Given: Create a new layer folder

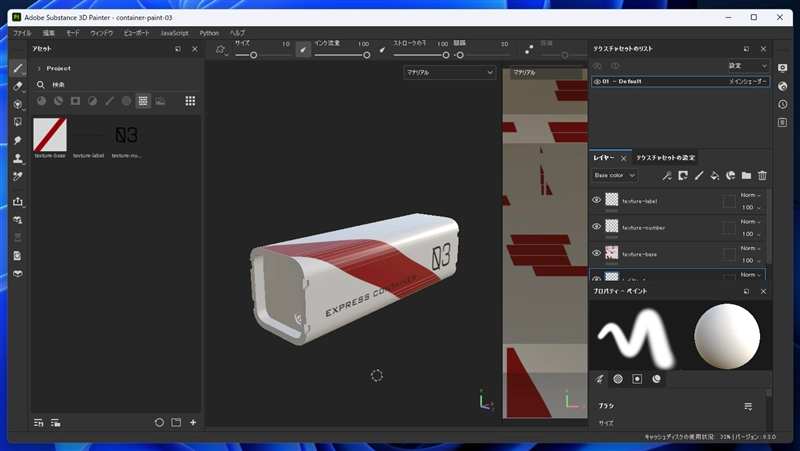Looking at the screenshot, I should click(746, 175).
